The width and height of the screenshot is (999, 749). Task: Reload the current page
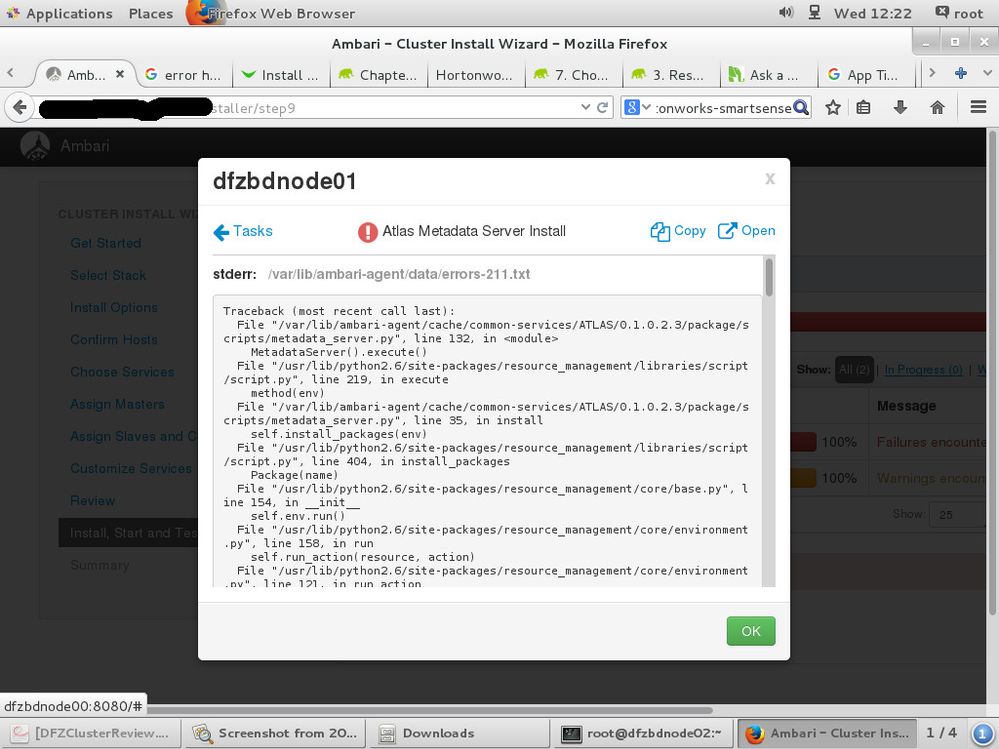coord(602,108)
